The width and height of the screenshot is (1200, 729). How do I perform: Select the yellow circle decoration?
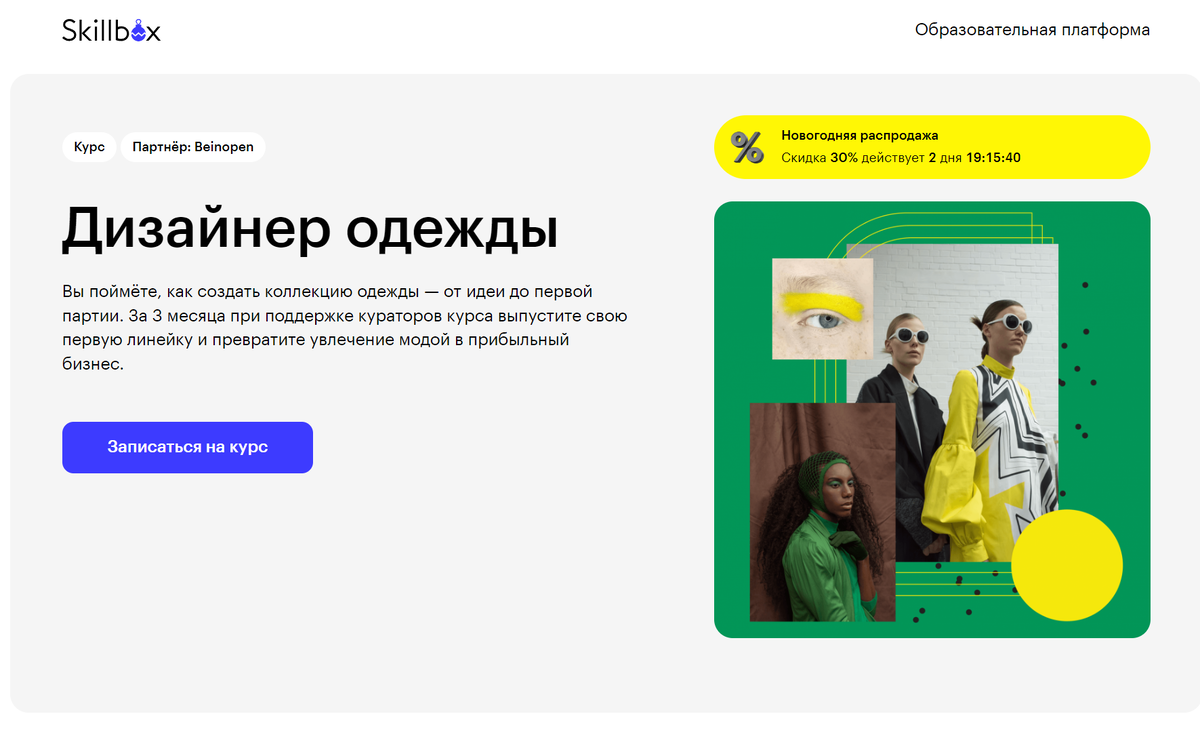coord(1067,565)
